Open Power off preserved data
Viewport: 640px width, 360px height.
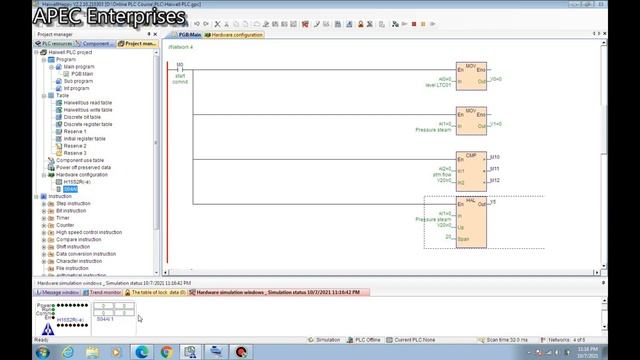point(83,167)
